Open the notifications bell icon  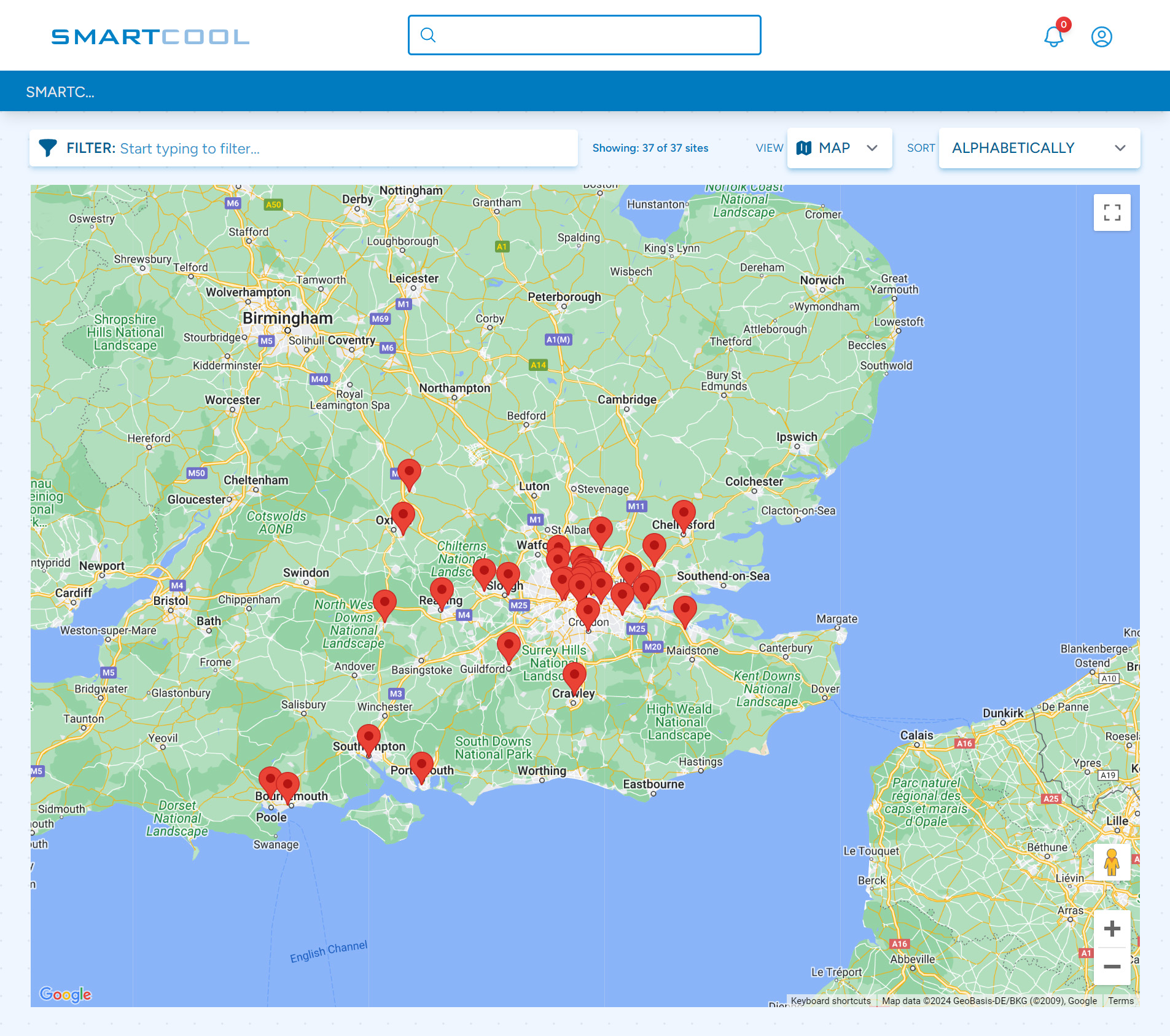click(1054, 37)
